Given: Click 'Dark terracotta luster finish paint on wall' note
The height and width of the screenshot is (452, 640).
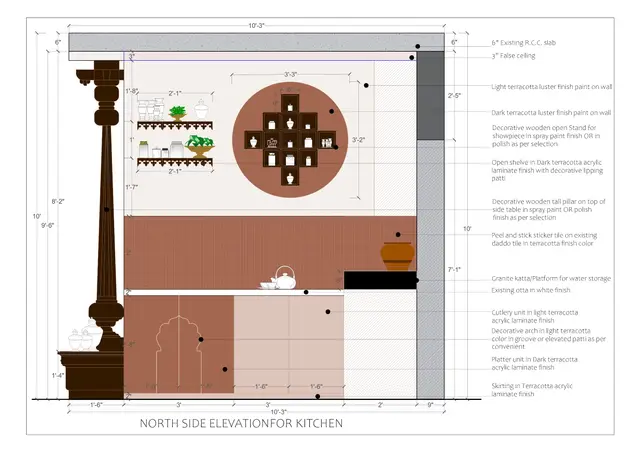Looking at the screenshot, I should tap(551, 112).
